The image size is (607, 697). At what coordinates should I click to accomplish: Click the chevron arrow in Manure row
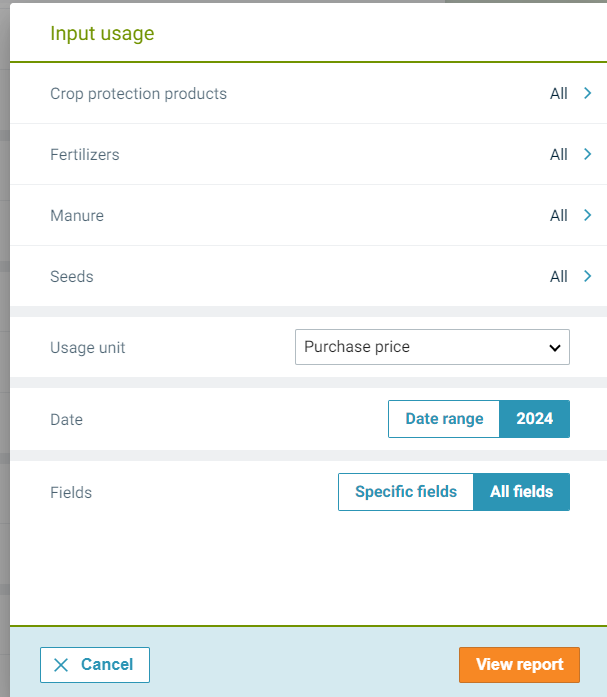coord(588,216)
